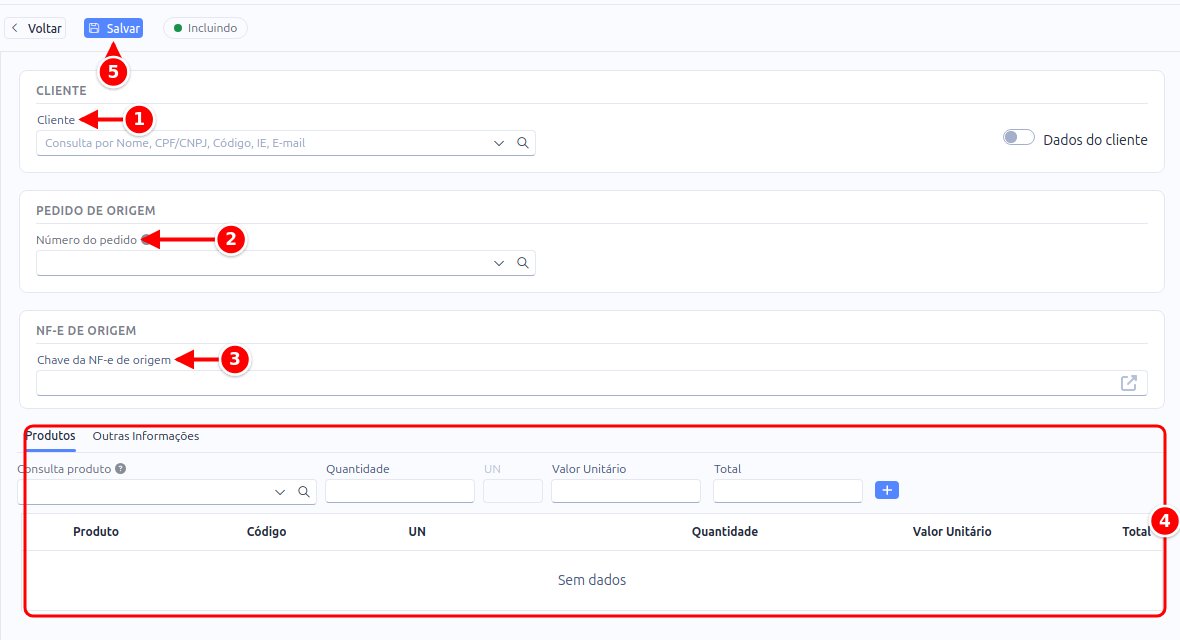Add product with the blue plus button
1180x640 pixels.
(887, 490)
